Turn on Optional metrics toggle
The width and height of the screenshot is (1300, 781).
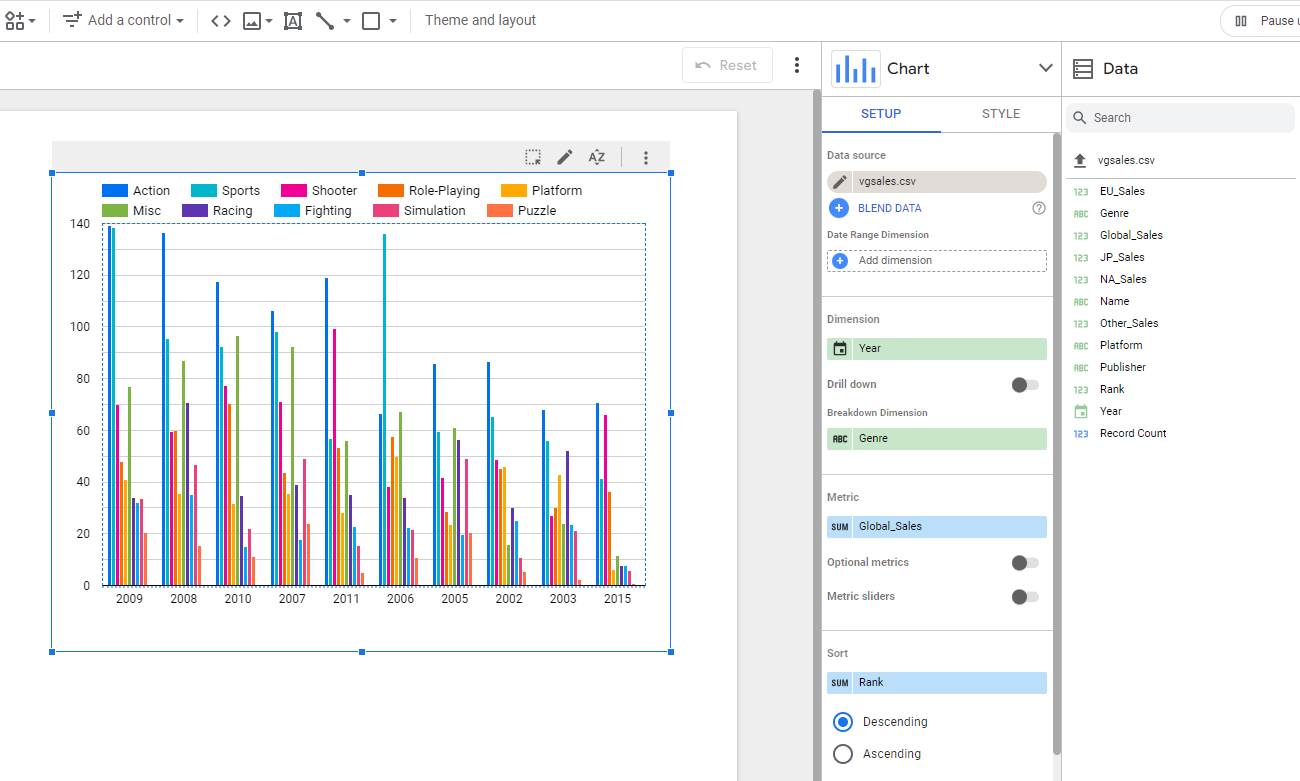[x=1025, y=563]
